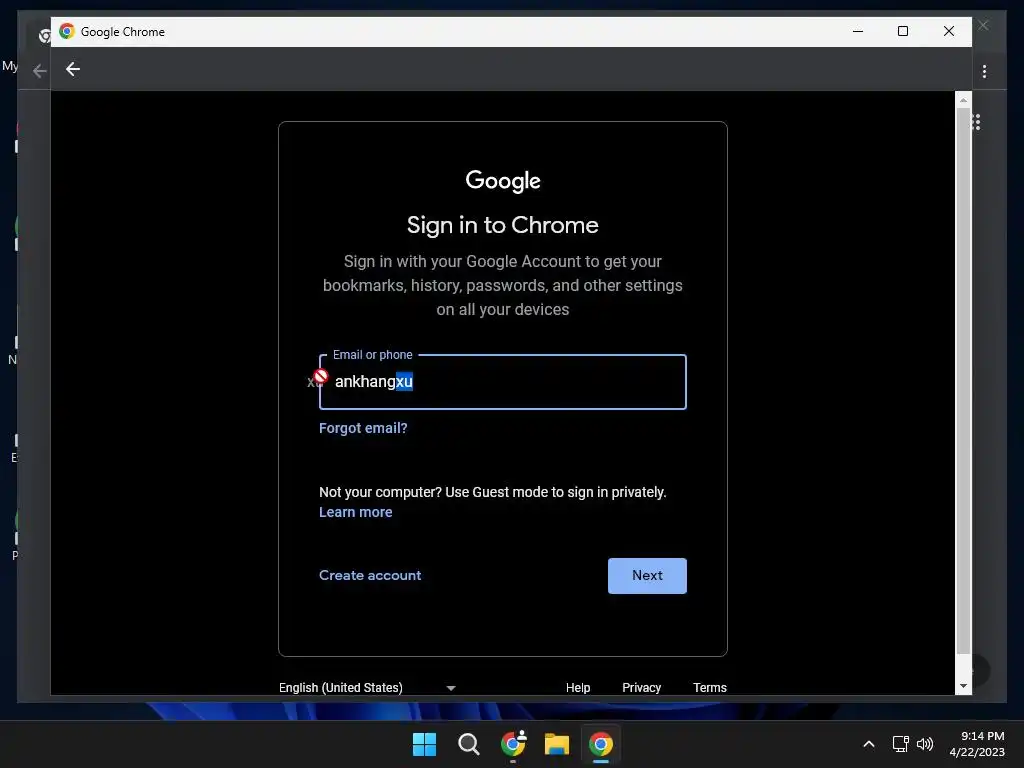Image resolution: width=1024 pixels, height=768 pixels.
Task: Click the Chrome logo in title bar
Action: pos(67,31)
